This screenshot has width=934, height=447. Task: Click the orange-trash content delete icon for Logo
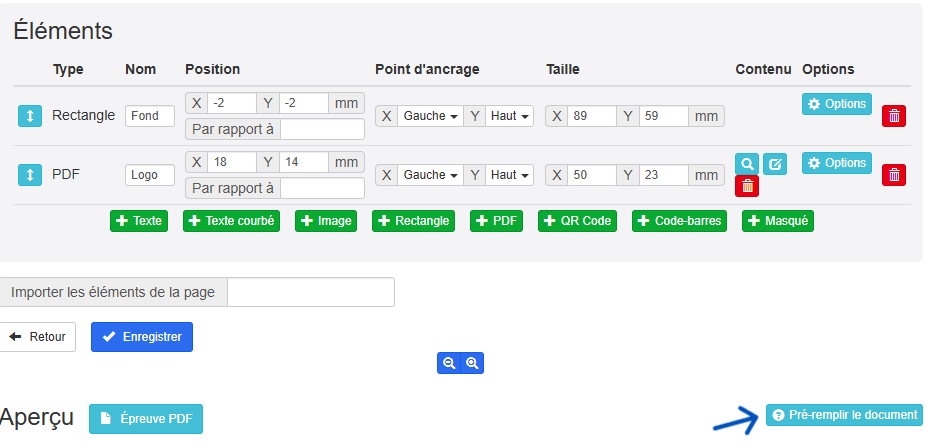(746, 186)
